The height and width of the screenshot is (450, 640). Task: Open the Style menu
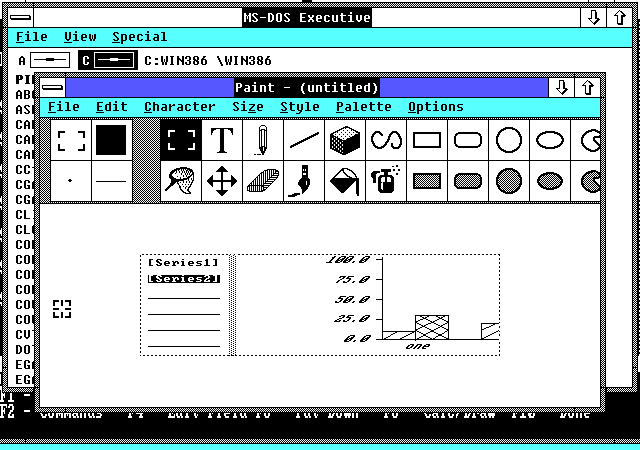tap(300, 107)
